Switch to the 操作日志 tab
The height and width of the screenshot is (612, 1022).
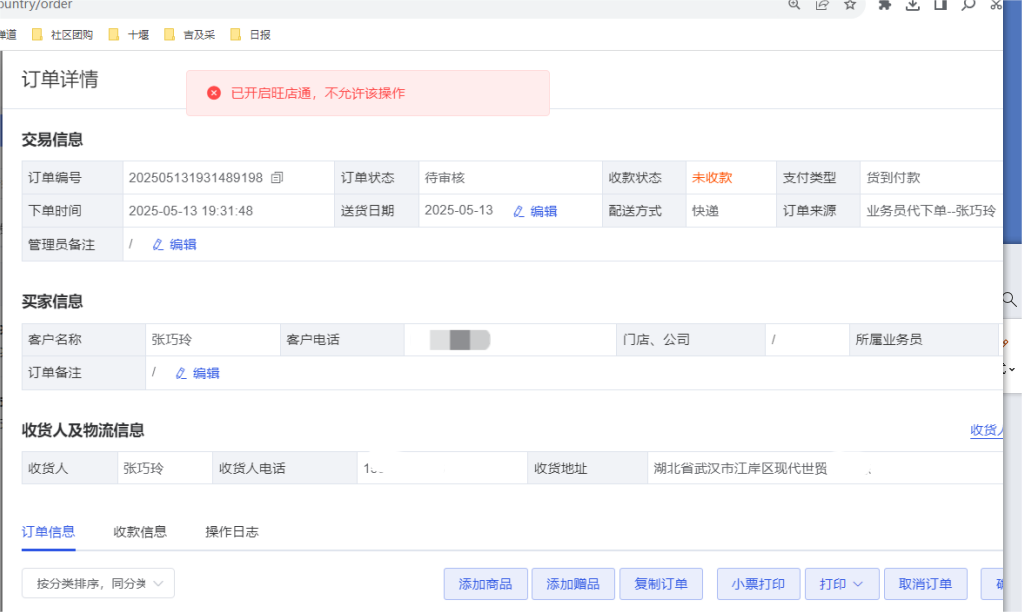pos(232,532)
